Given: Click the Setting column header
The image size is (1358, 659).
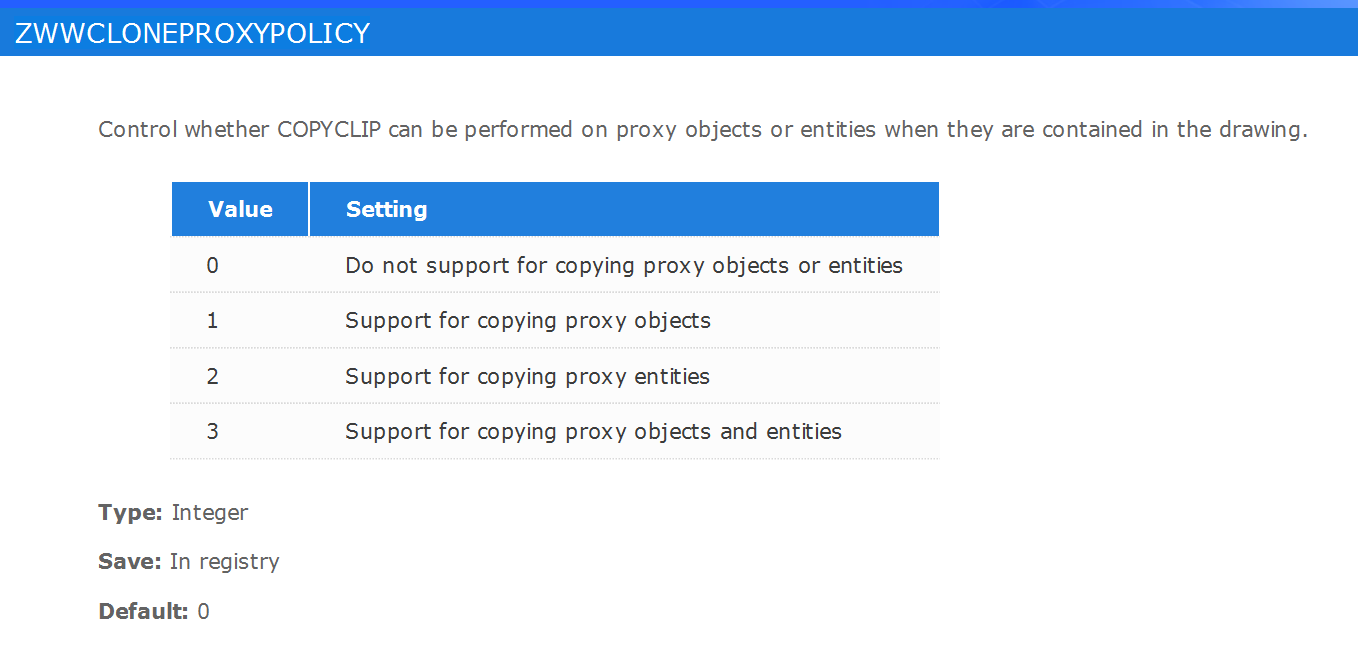Looking at the screenshot, I should click(624, 209).
